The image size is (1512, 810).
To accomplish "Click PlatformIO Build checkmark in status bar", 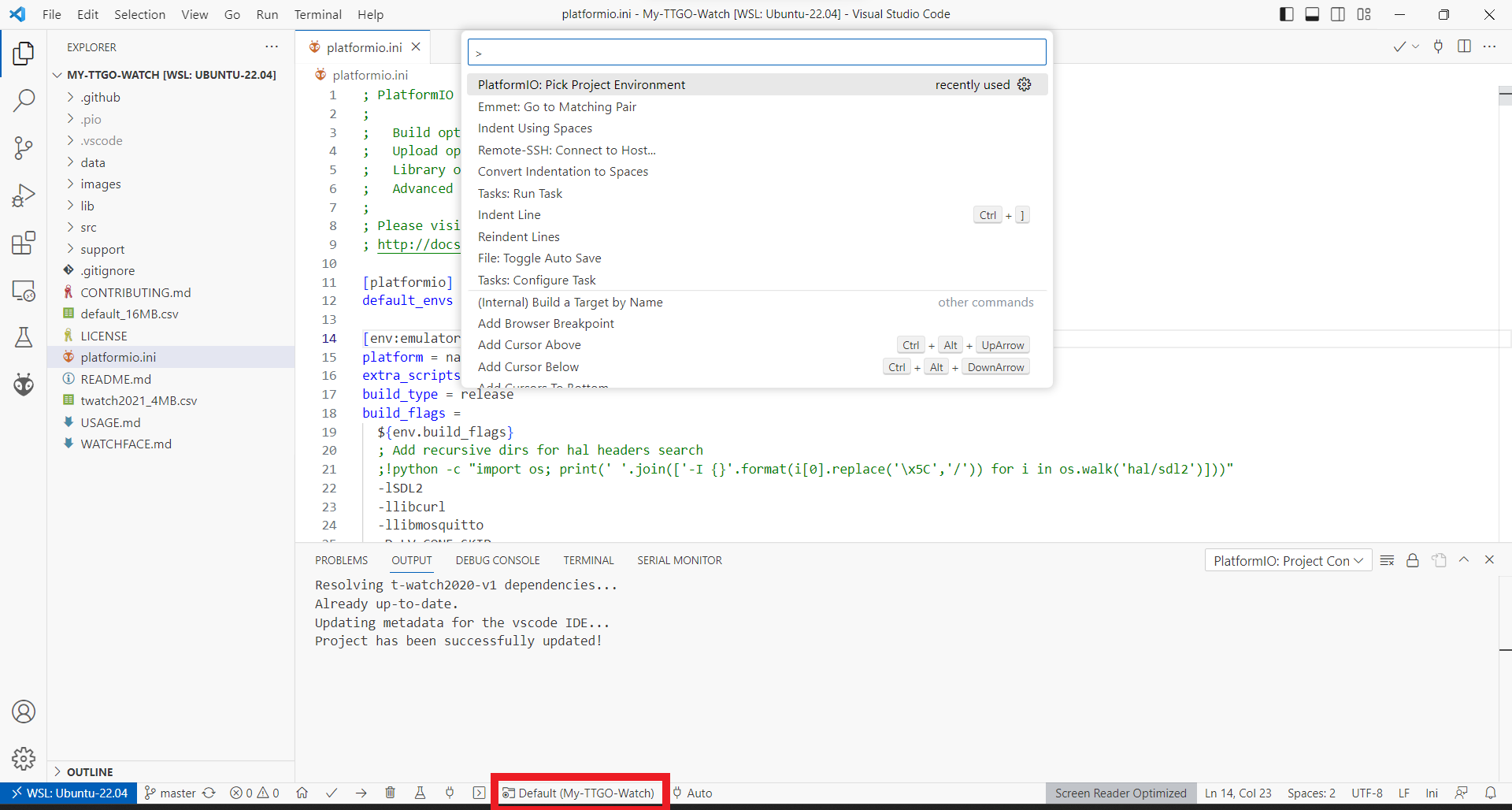I will 332,793.
